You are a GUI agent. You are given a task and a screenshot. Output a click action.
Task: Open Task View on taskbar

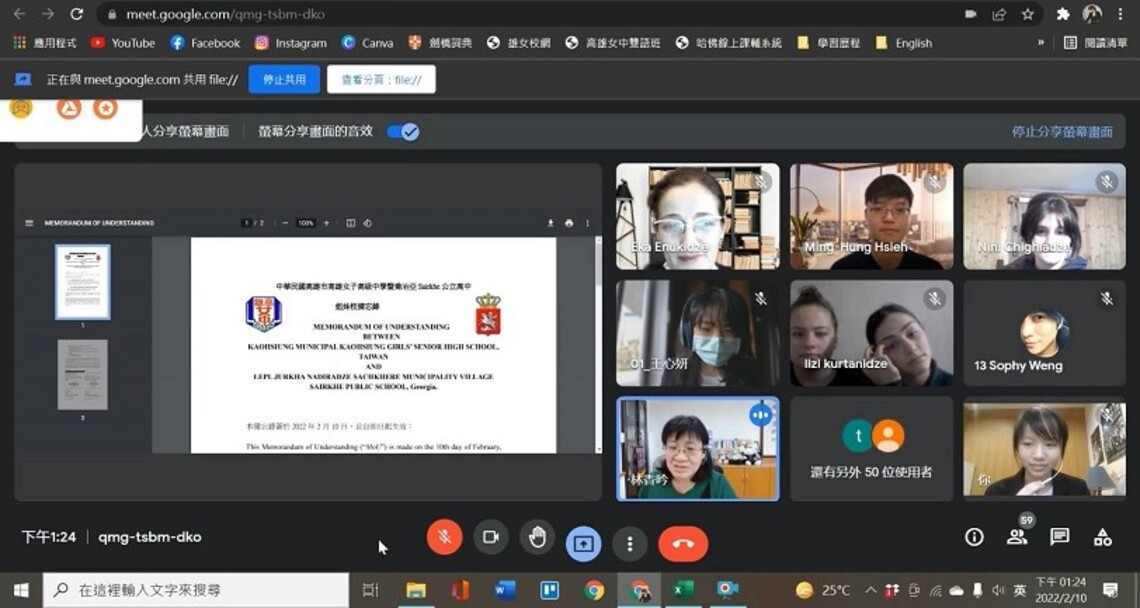point(370,590)
